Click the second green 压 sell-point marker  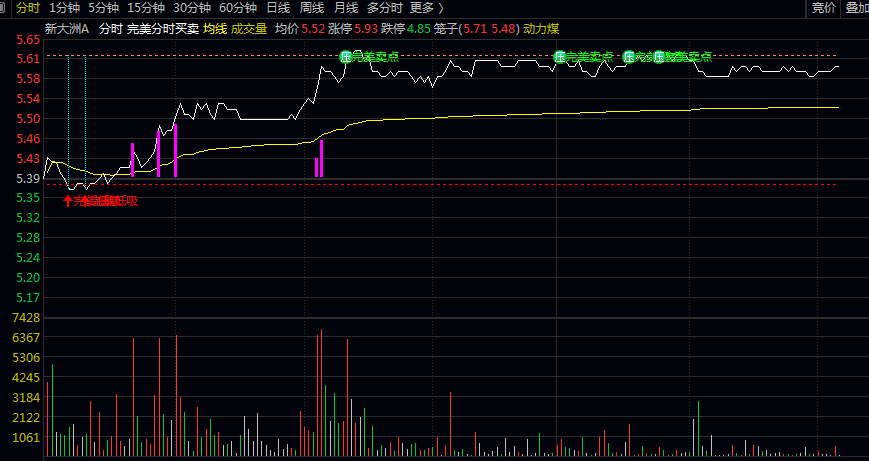click(x=560, y=57)
